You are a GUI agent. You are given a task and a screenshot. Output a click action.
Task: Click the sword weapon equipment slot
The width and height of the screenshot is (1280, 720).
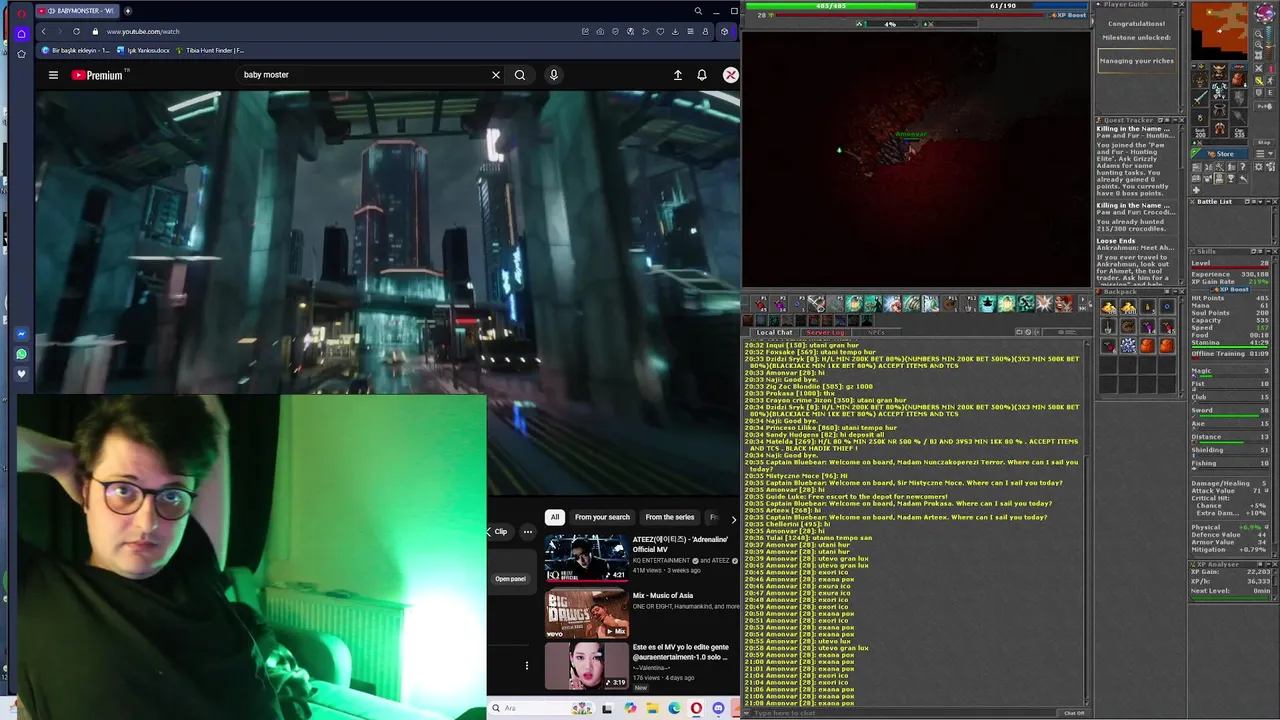tap(1200, 97)
